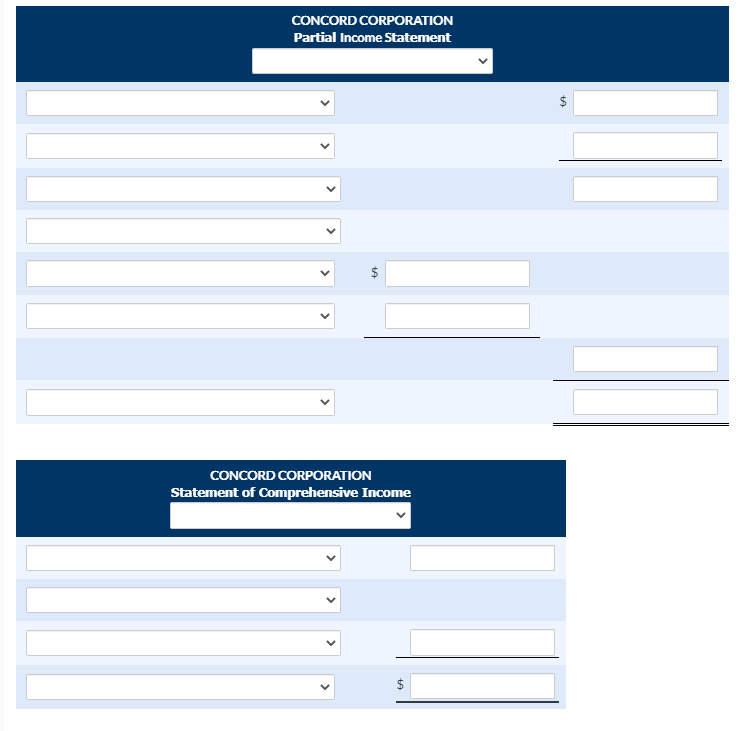Click final double-underlined amount field in Partial Income Statement

[645, 402]
